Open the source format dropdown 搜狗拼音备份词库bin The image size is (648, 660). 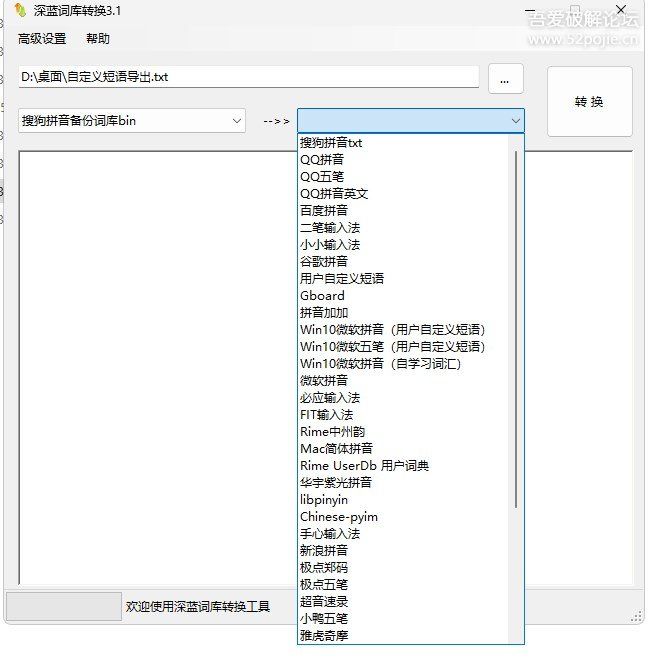tap(132, 121)
